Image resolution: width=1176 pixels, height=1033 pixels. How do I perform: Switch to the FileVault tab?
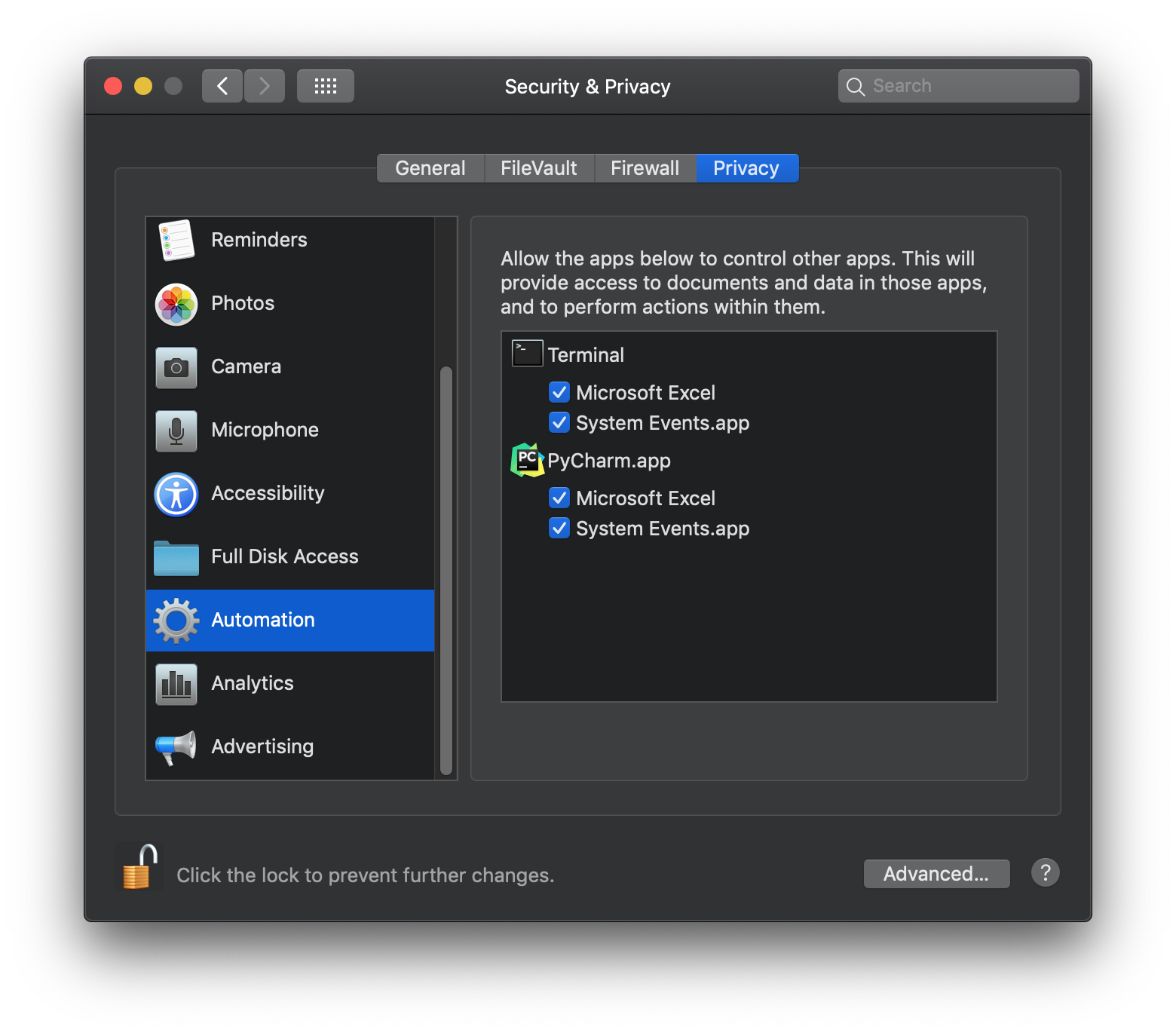[539, 168]
